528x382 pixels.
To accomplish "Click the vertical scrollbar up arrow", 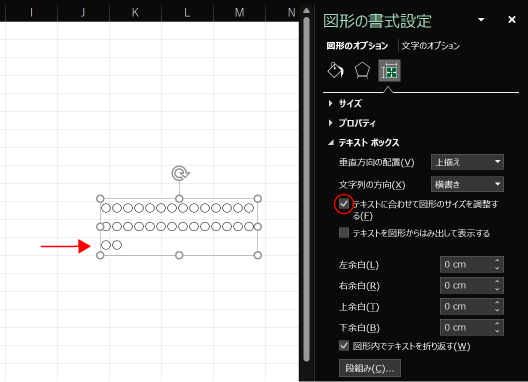I will pos(306,11).
